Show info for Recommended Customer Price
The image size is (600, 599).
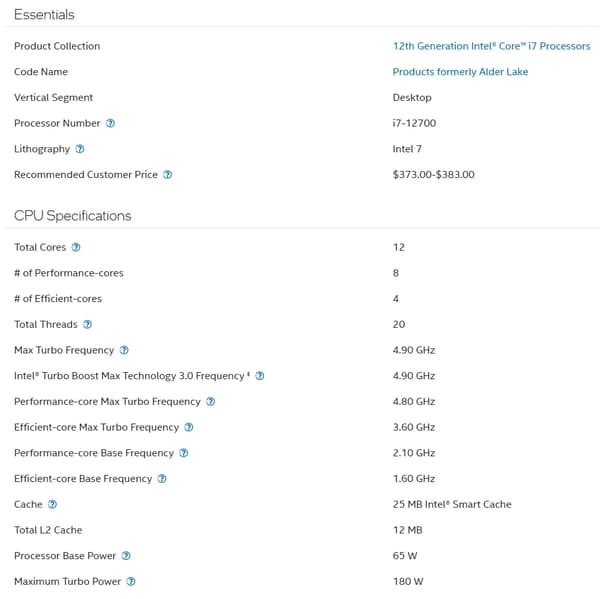[x=168, y=175]
